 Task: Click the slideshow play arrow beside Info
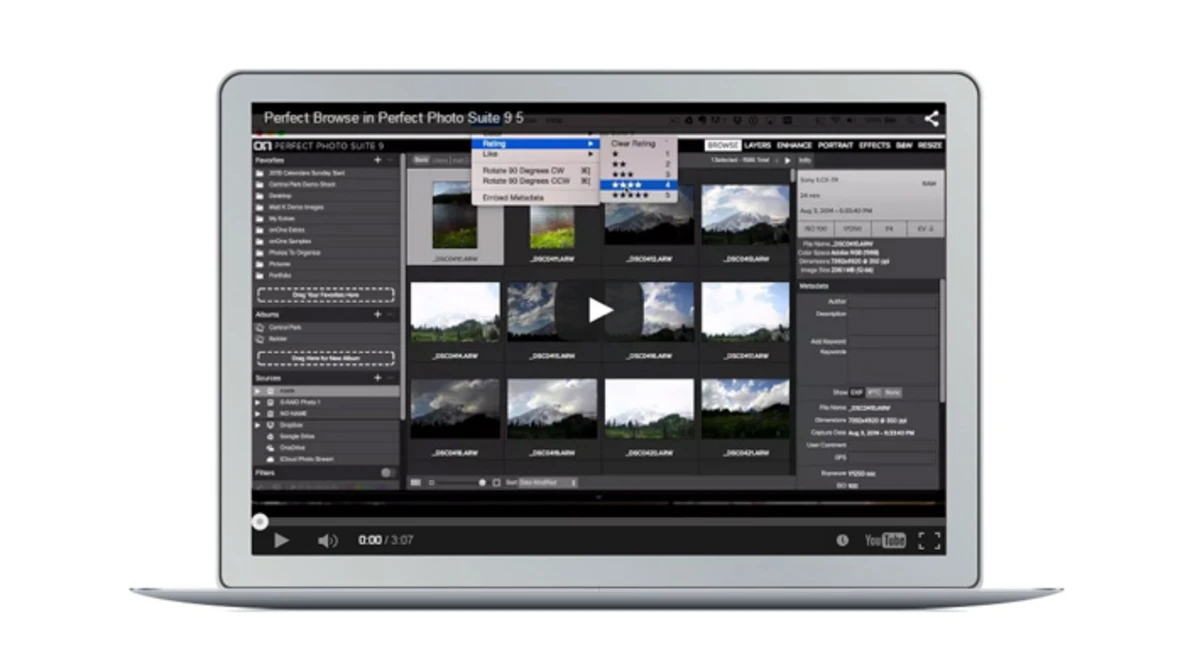[787, 160]
